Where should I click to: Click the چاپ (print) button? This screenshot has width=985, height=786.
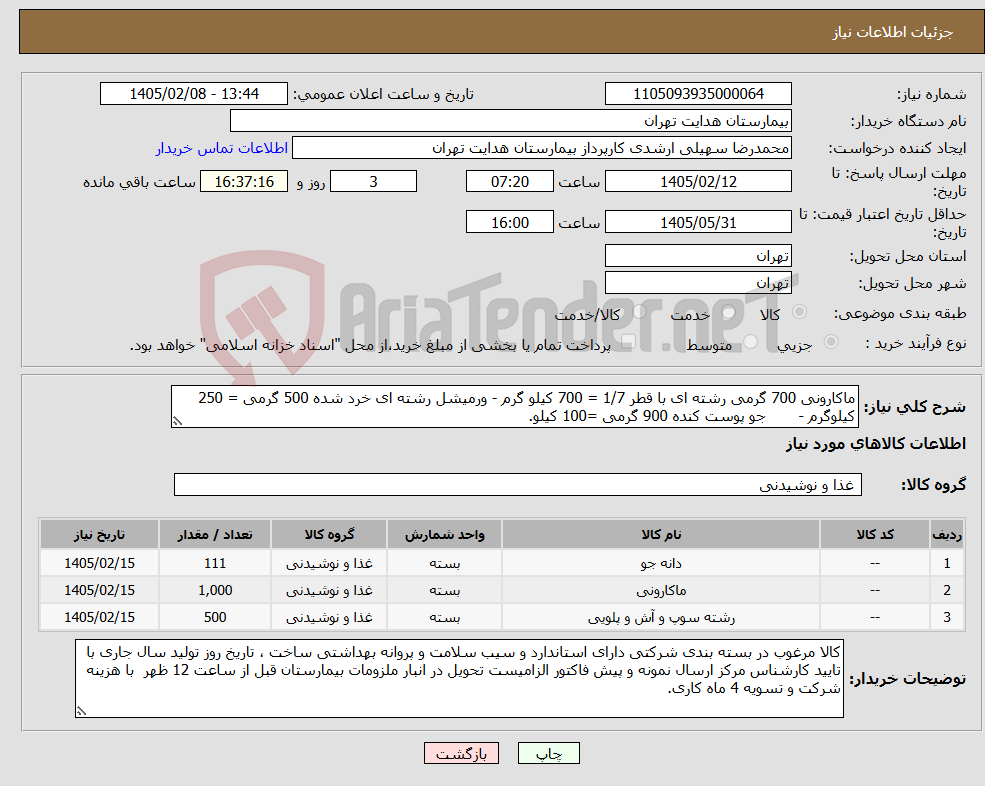coord(548,753)
